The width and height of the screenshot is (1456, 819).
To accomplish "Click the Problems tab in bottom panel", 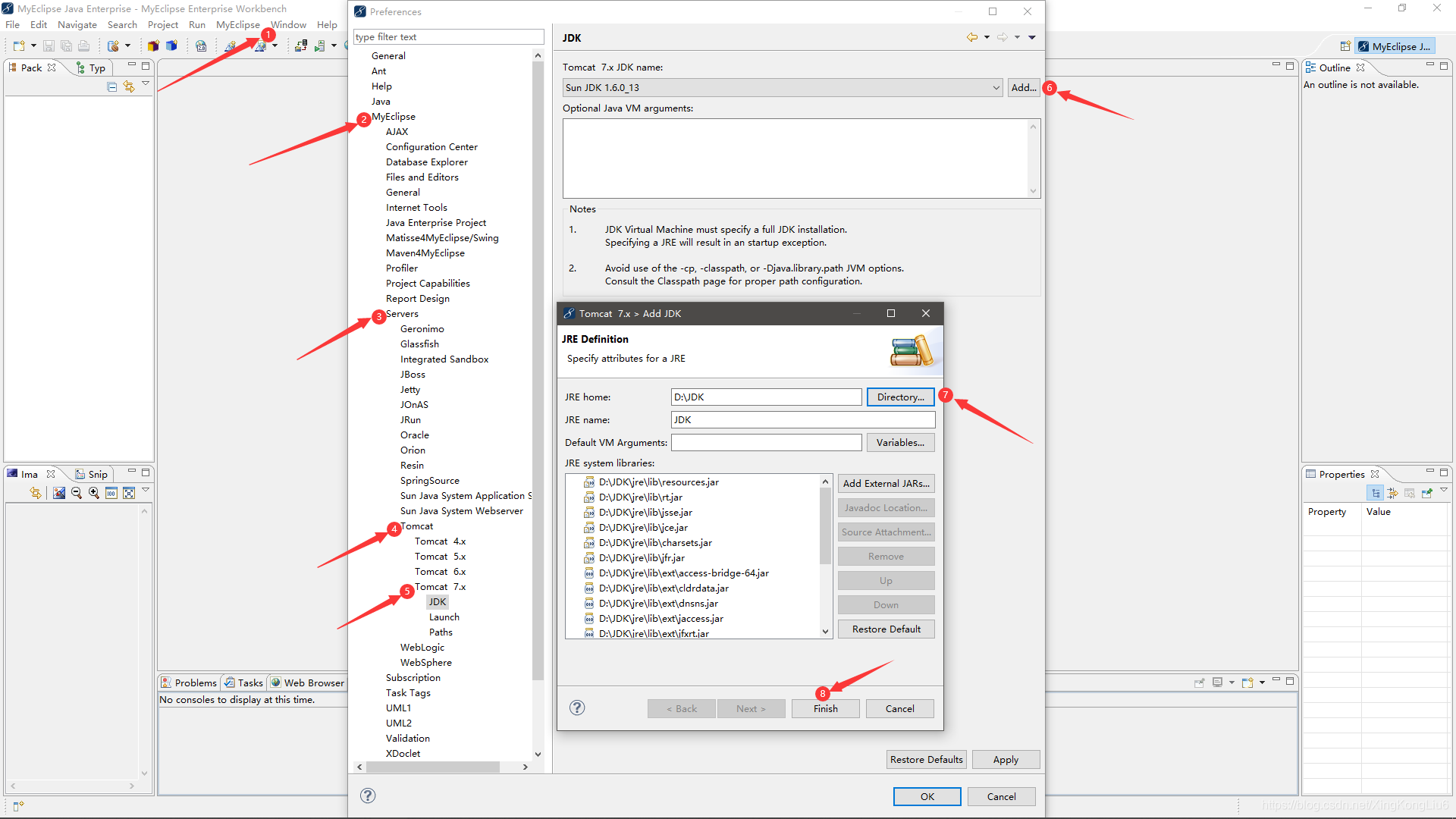I will pyautogui.click(x=193, y=682).
